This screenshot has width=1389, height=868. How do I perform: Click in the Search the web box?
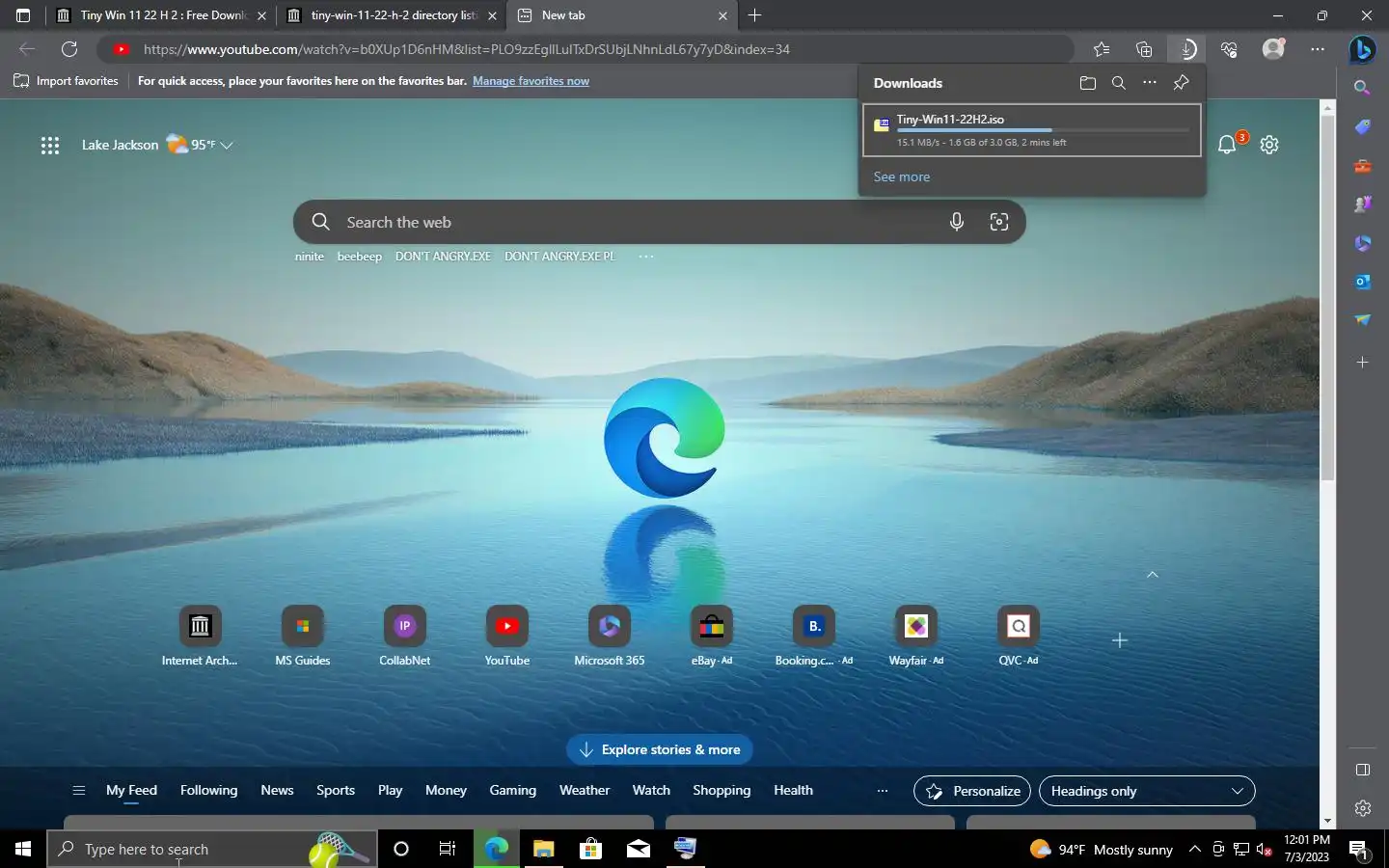point(659,222)
